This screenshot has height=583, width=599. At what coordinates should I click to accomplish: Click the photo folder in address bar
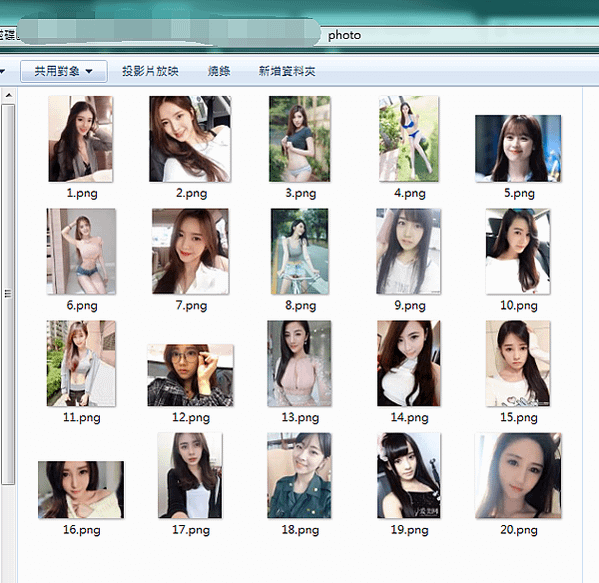[344, 35]
